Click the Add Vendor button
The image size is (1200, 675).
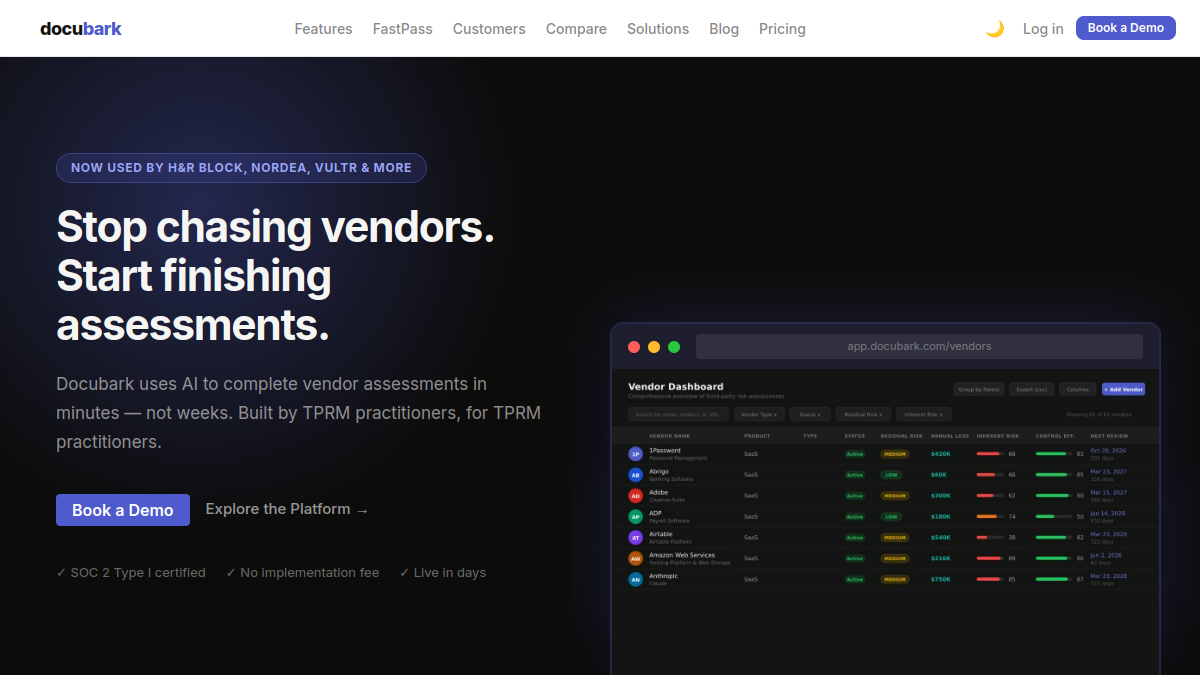point(1123,389)
